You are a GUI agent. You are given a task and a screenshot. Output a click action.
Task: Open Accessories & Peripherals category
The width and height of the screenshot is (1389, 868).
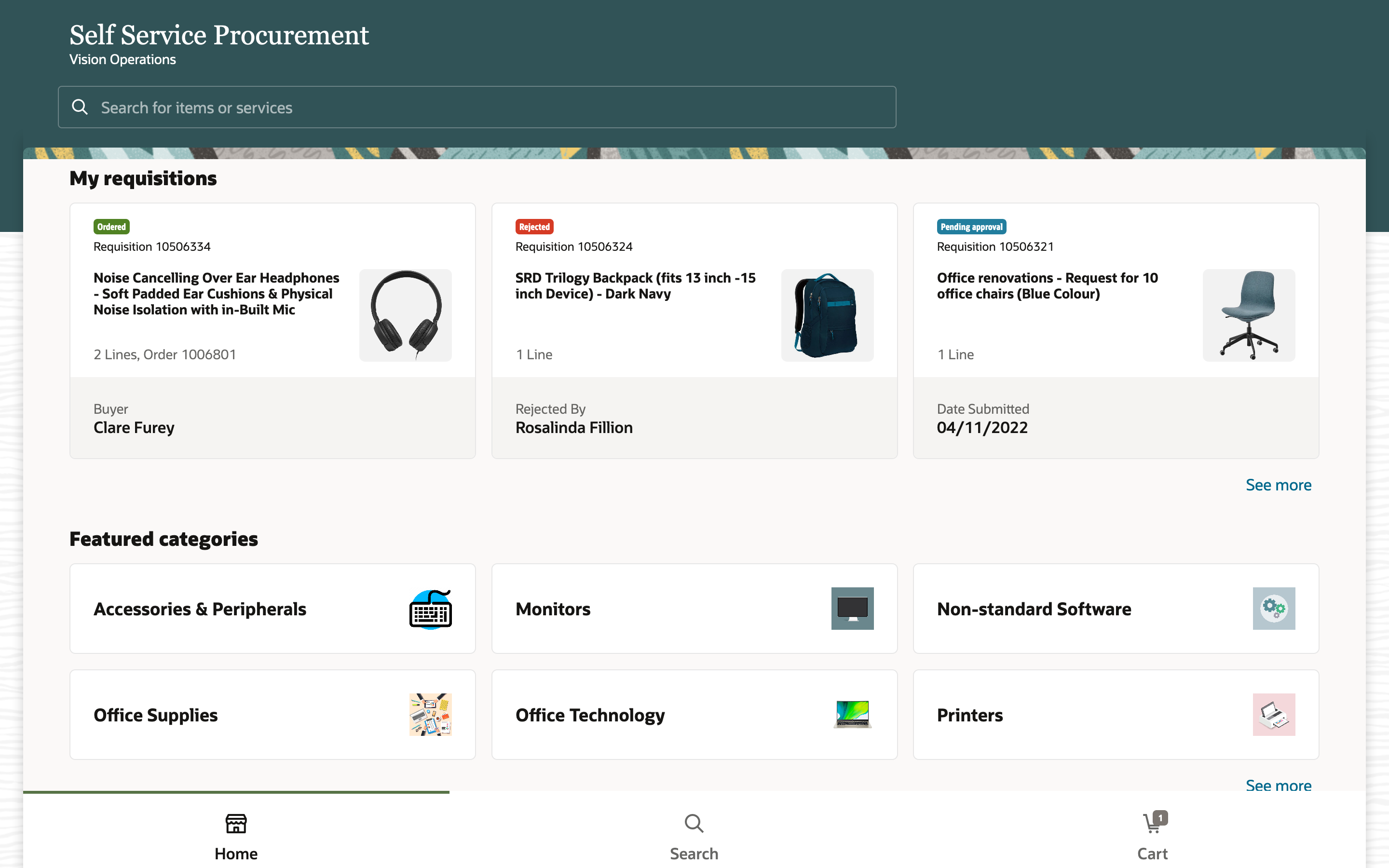coord(272,609)
